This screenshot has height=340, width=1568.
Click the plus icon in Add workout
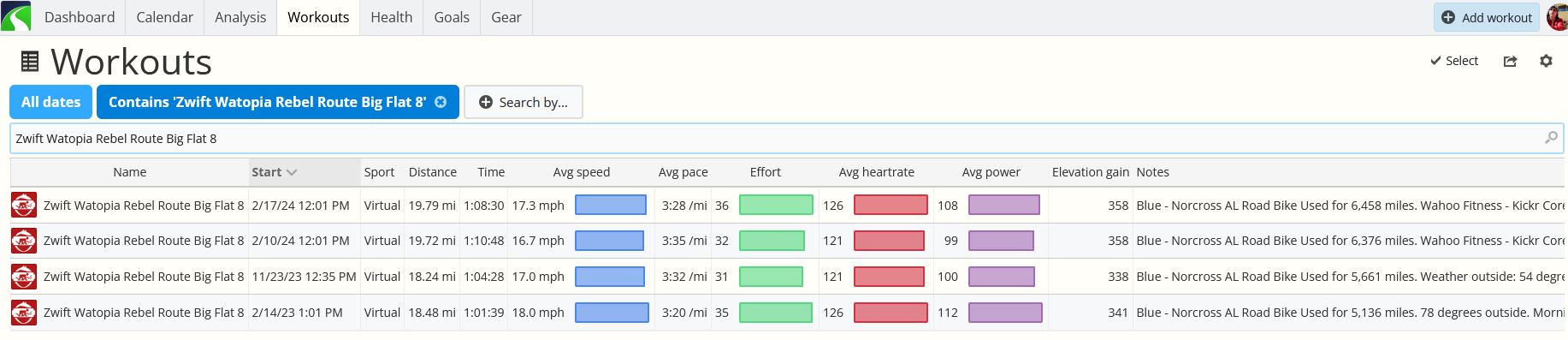pos(1448,17)
